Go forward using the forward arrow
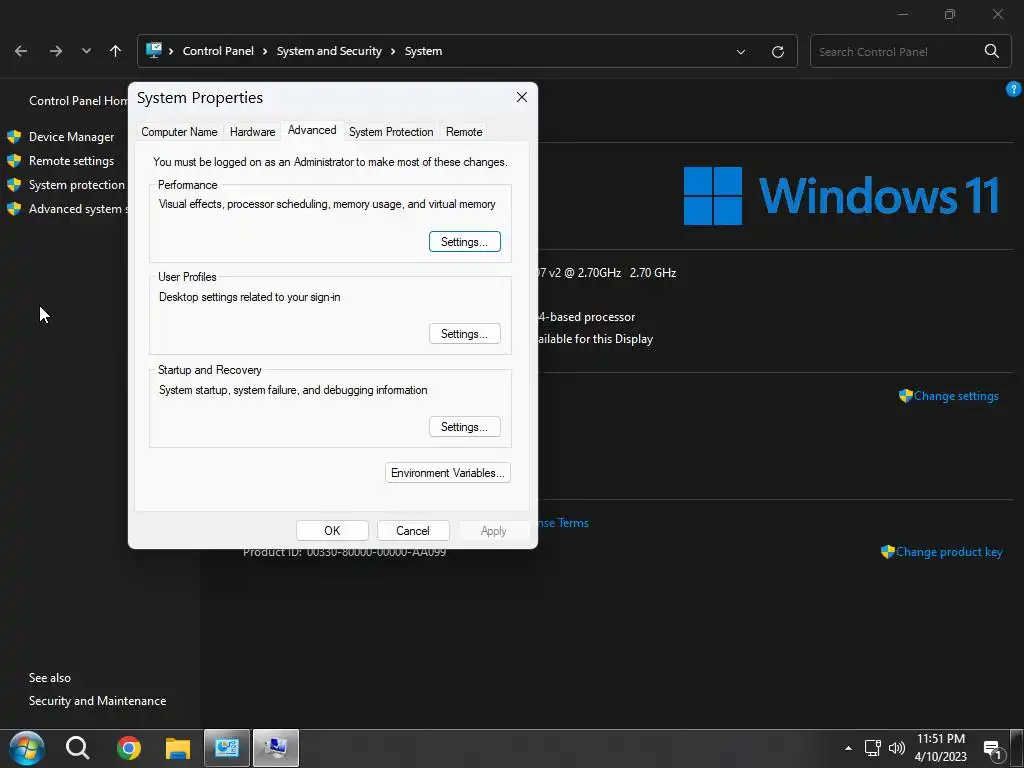Viewport: 1024px width, 768px height. 56,51
